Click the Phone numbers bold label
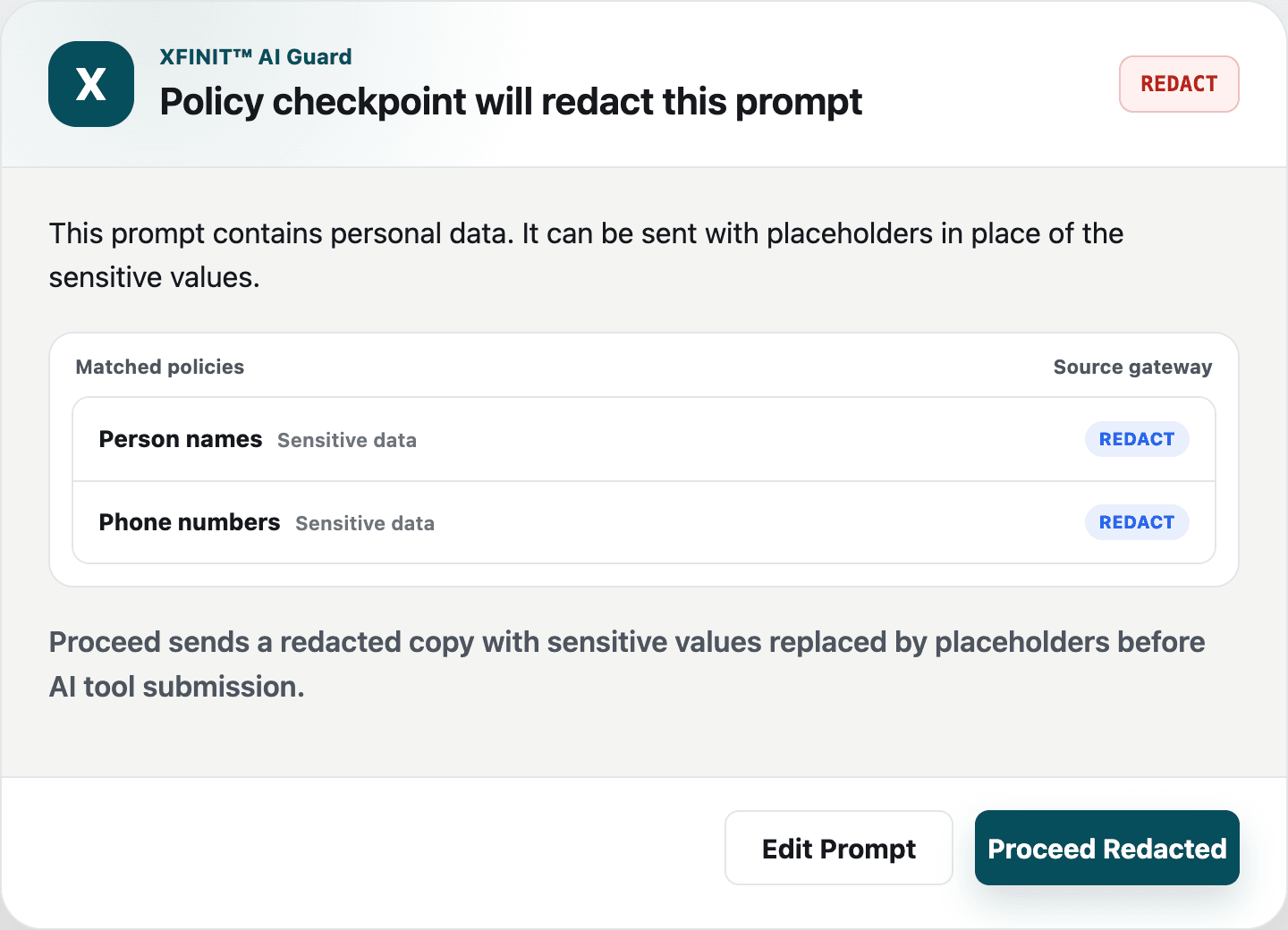 (190, 522)
